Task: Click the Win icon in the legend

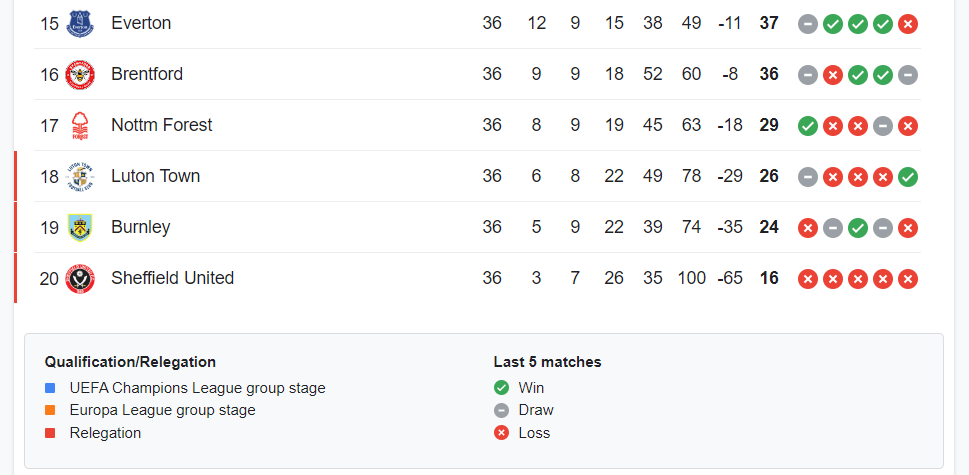Action: [501, 388]
